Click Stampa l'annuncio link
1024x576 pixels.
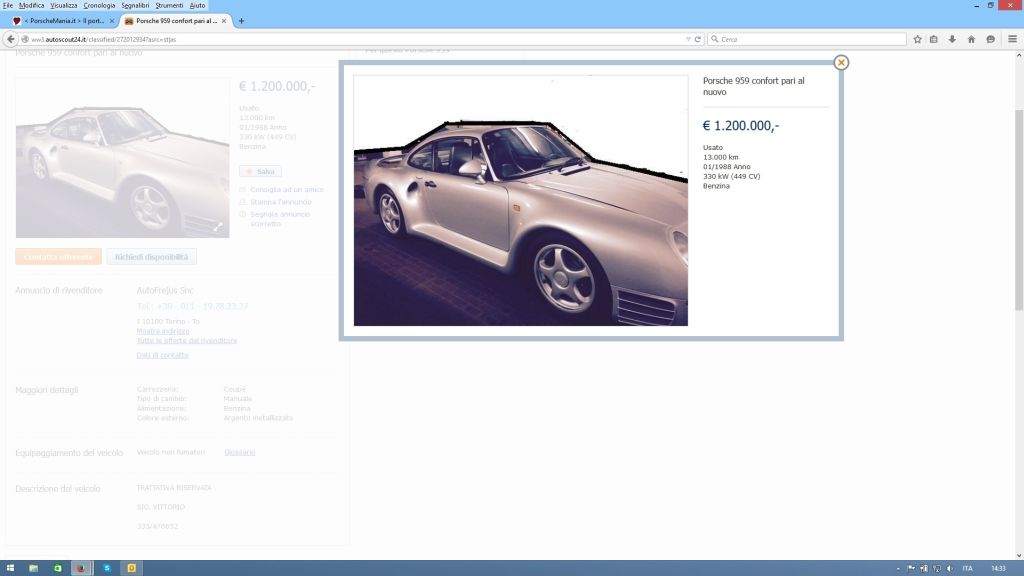[x=281, y=202]
